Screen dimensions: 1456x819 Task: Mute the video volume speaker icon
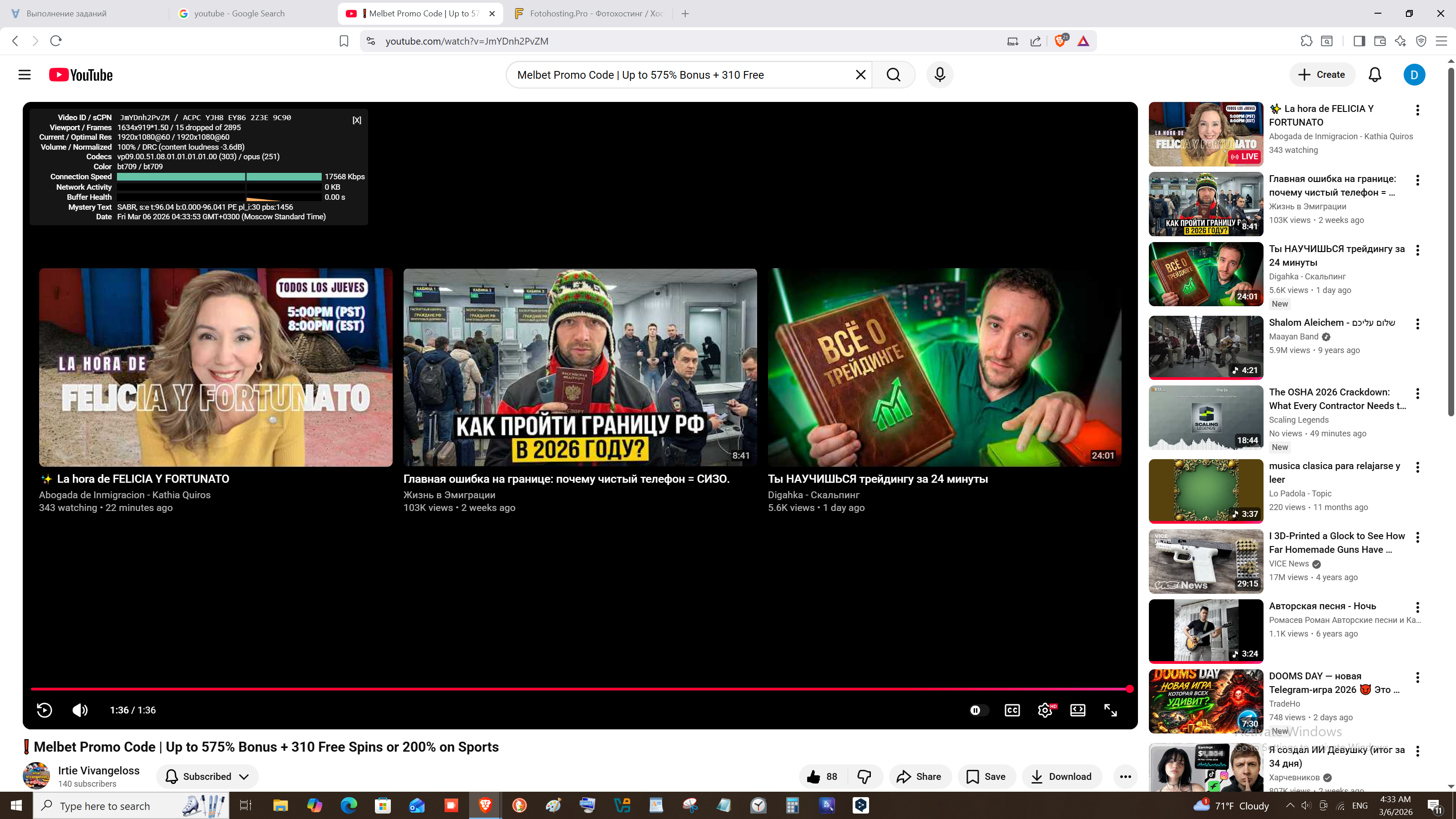80,710
